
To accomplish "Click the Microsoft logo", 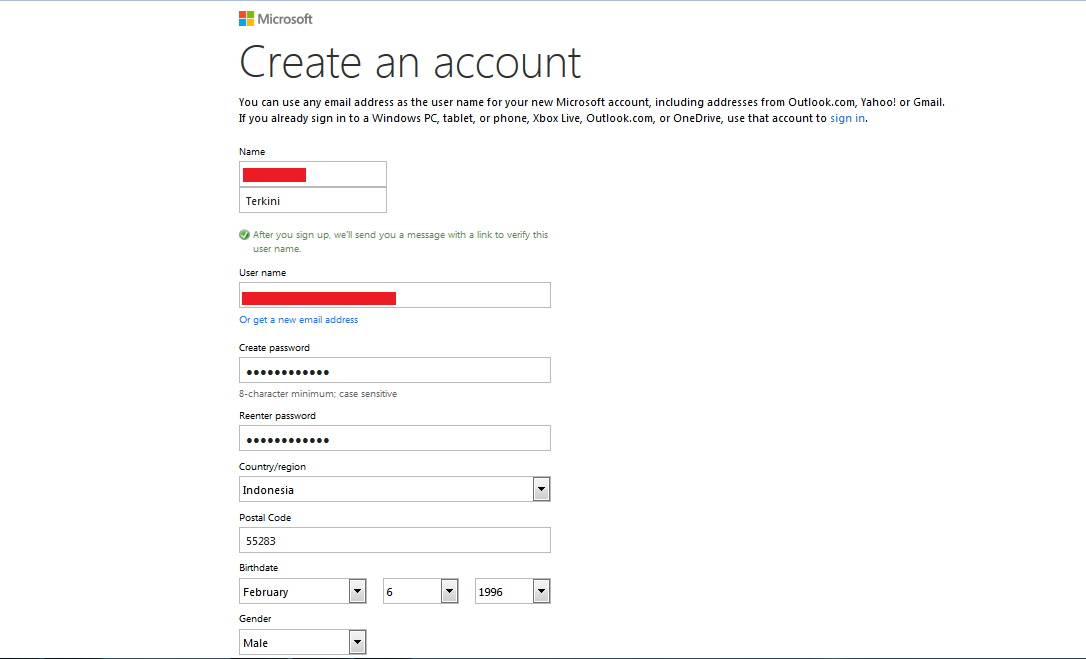I will (x=275, y=18).
